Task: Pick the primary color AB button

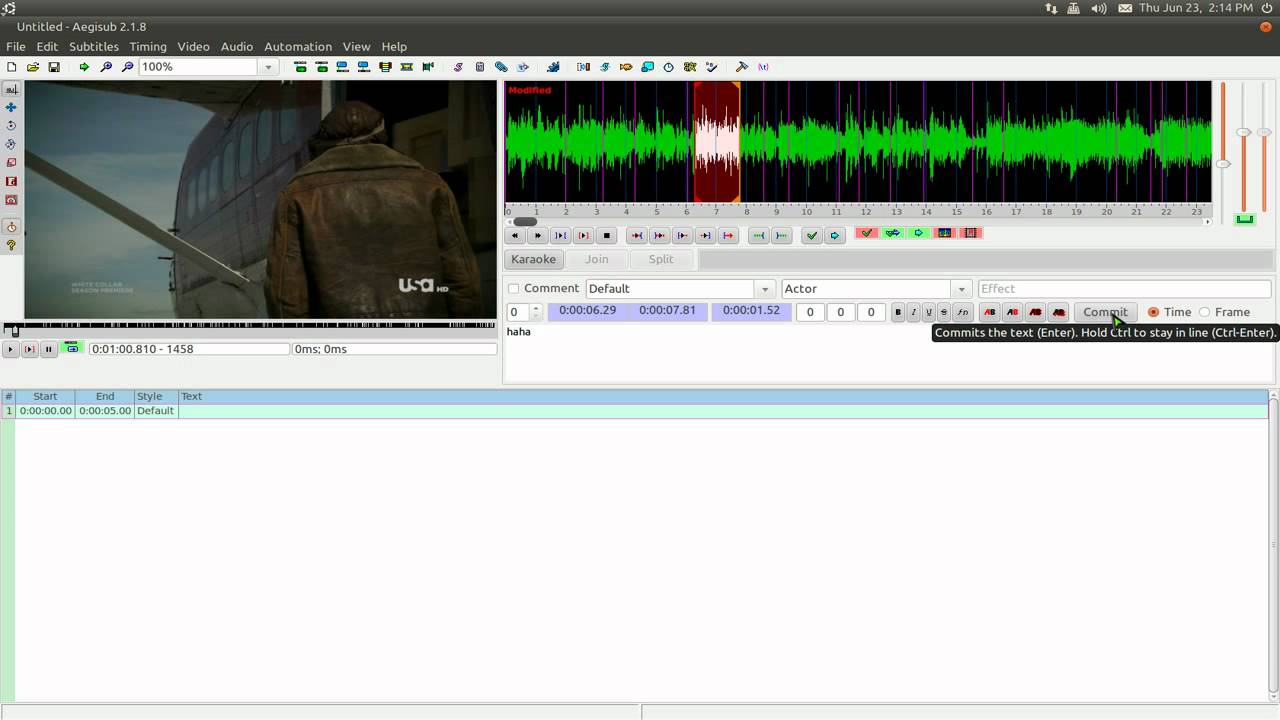Action: pos(990,313)
